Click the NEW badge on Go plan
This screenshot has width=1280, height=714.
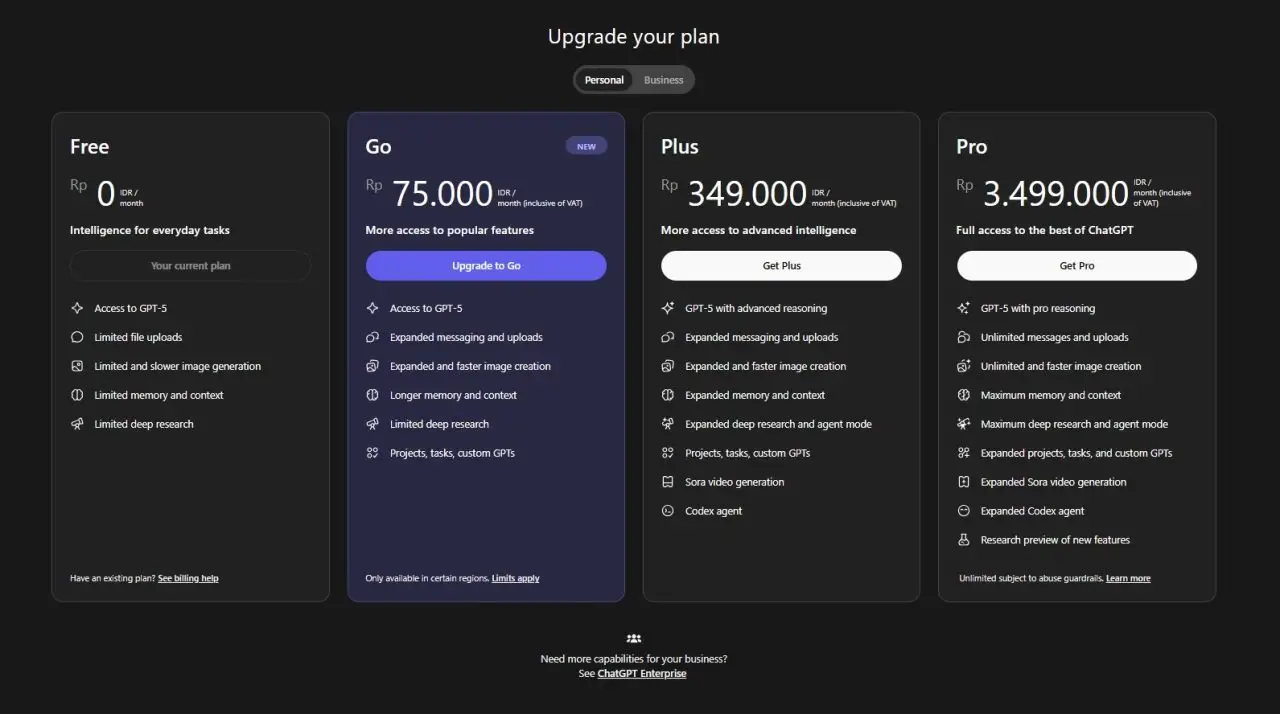(586, 145)
